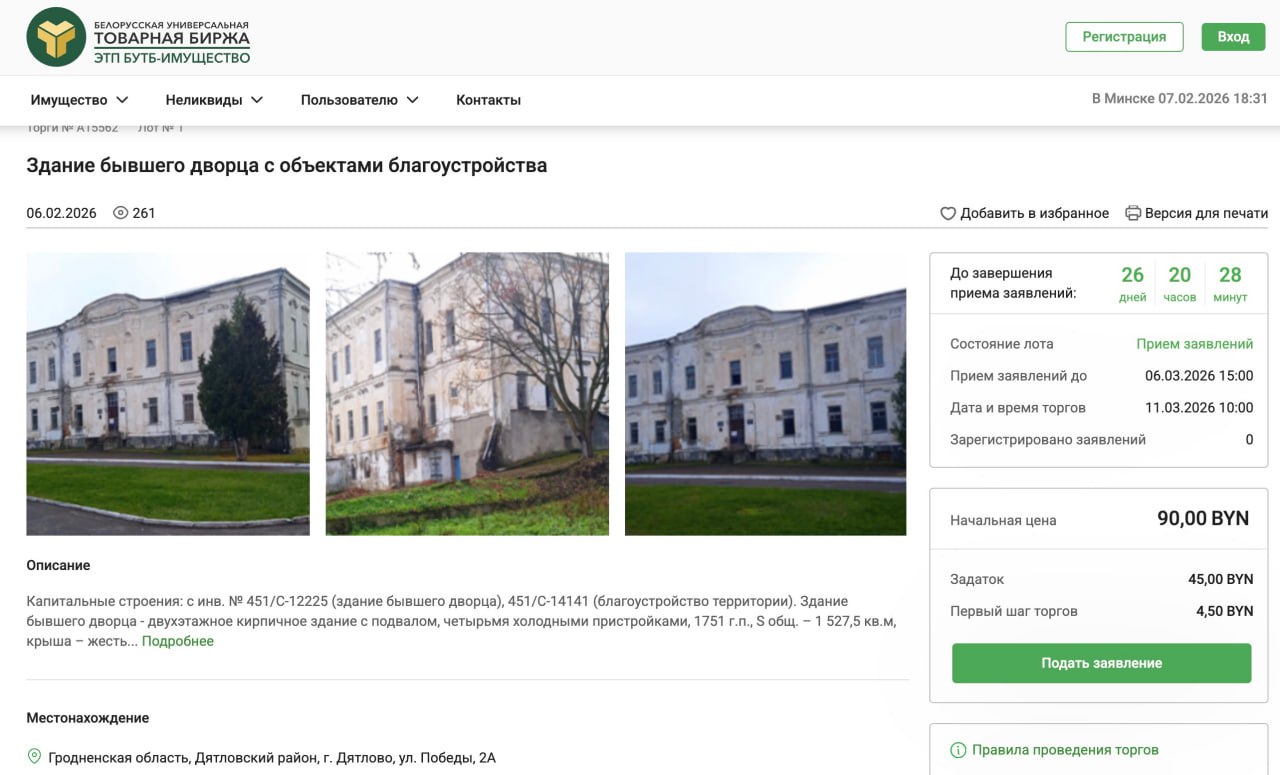
Task: Click the info icon beside auction rules
Action: (x=958, y=750)
